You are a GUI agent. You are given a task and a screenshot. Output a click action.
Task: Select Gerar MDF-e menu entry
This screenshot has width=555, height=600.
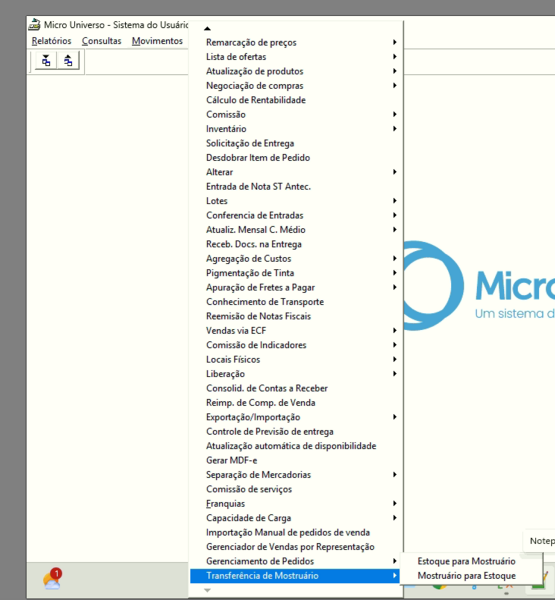click(296, 460)
